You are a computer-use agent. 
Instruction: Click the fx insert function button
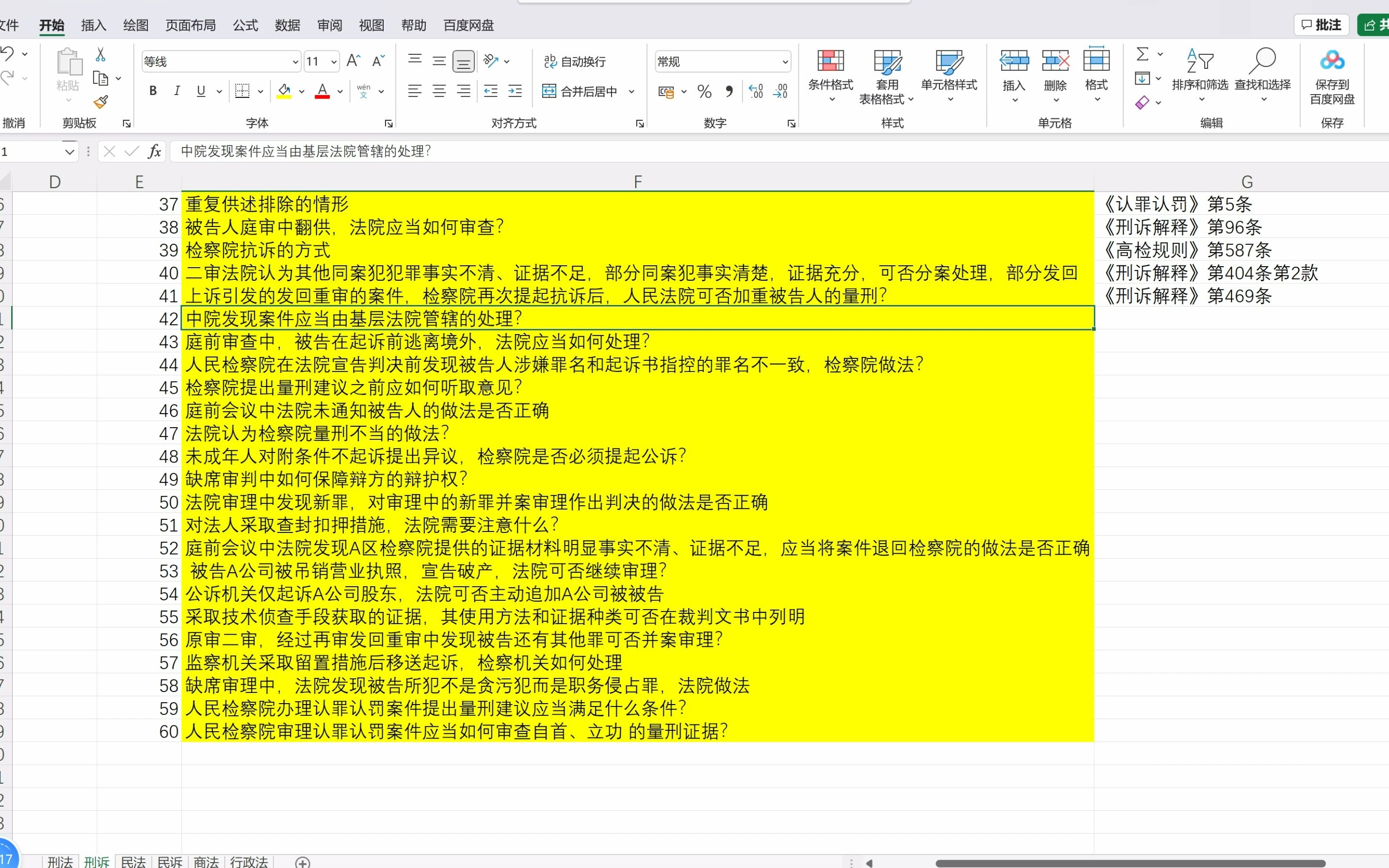pyautogui.click(x=154, y=151)
